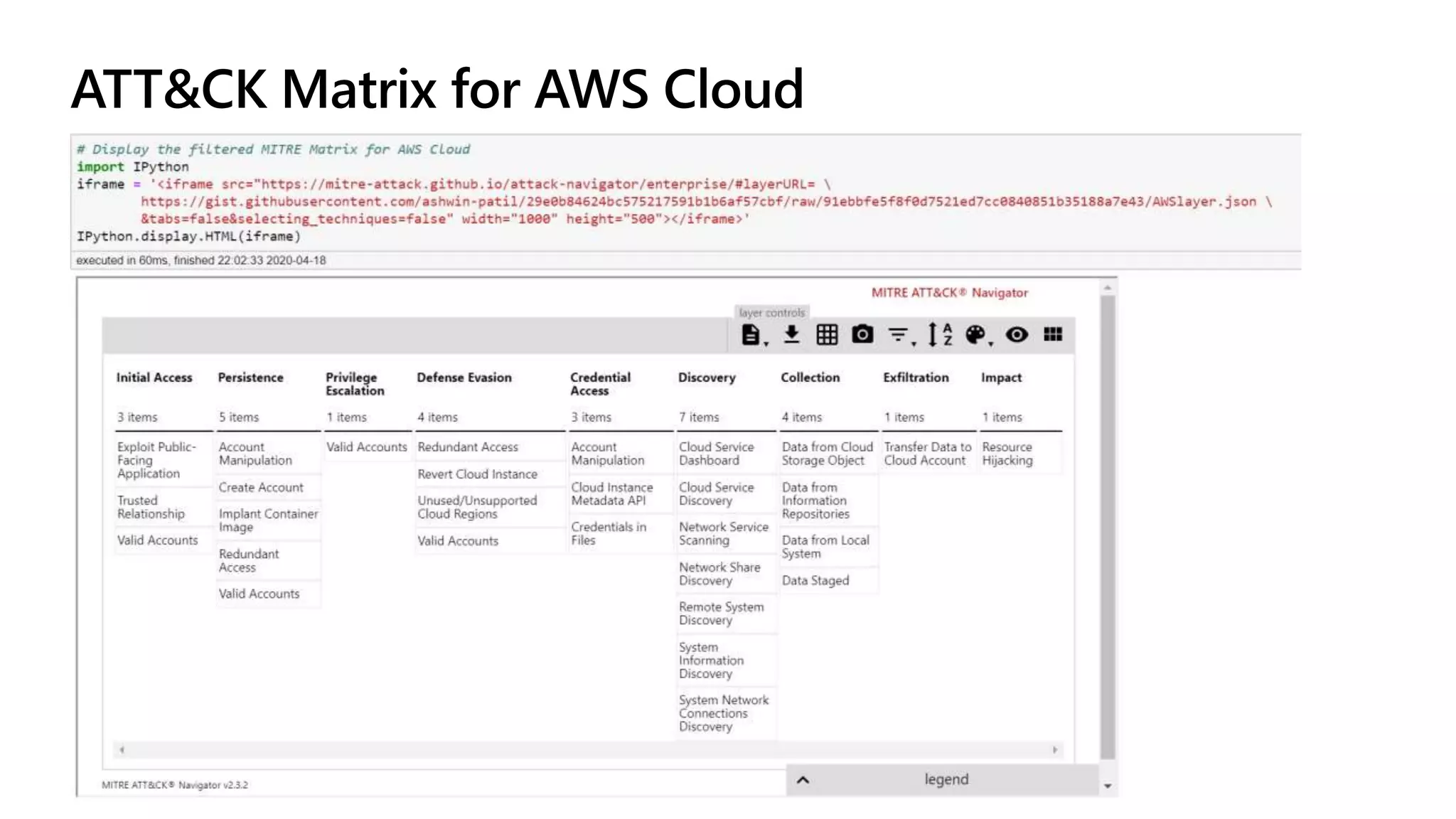Click iframe vertical scrollbar up arrow

1108,288
